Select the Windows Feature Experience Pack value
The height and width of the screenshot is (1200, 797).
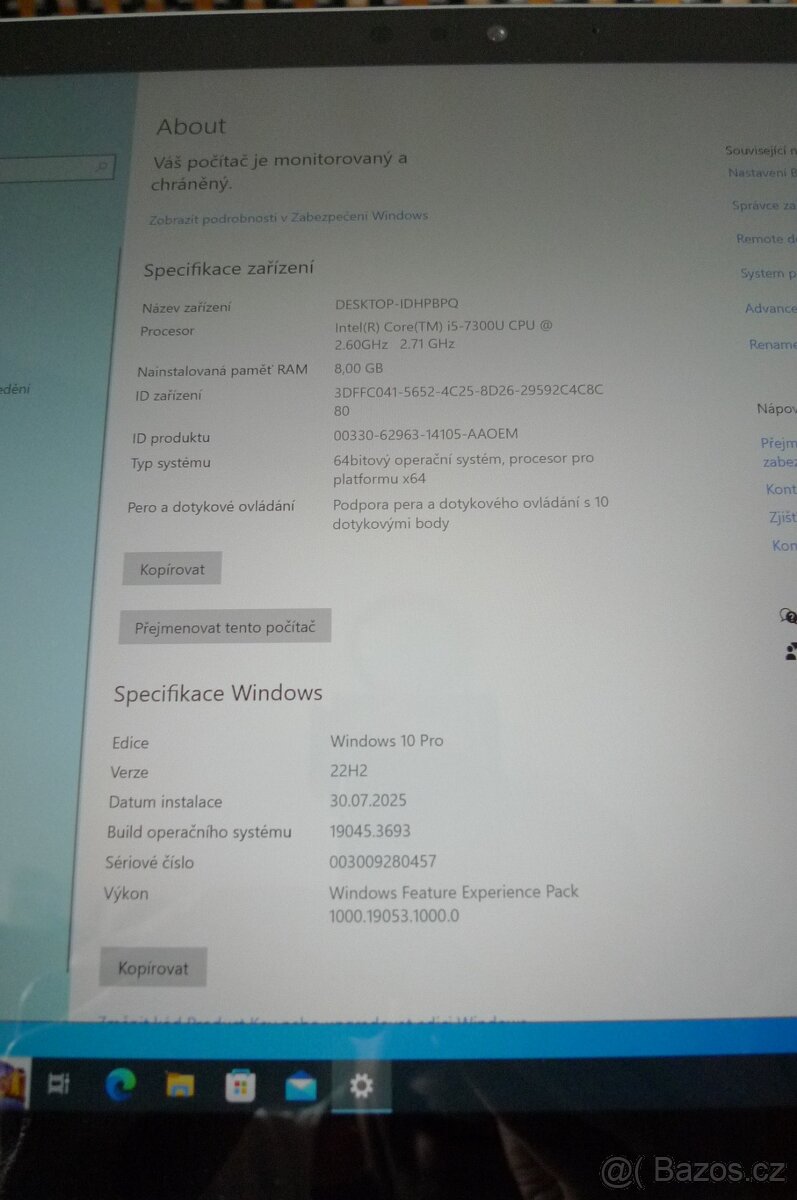coord(454,904)
